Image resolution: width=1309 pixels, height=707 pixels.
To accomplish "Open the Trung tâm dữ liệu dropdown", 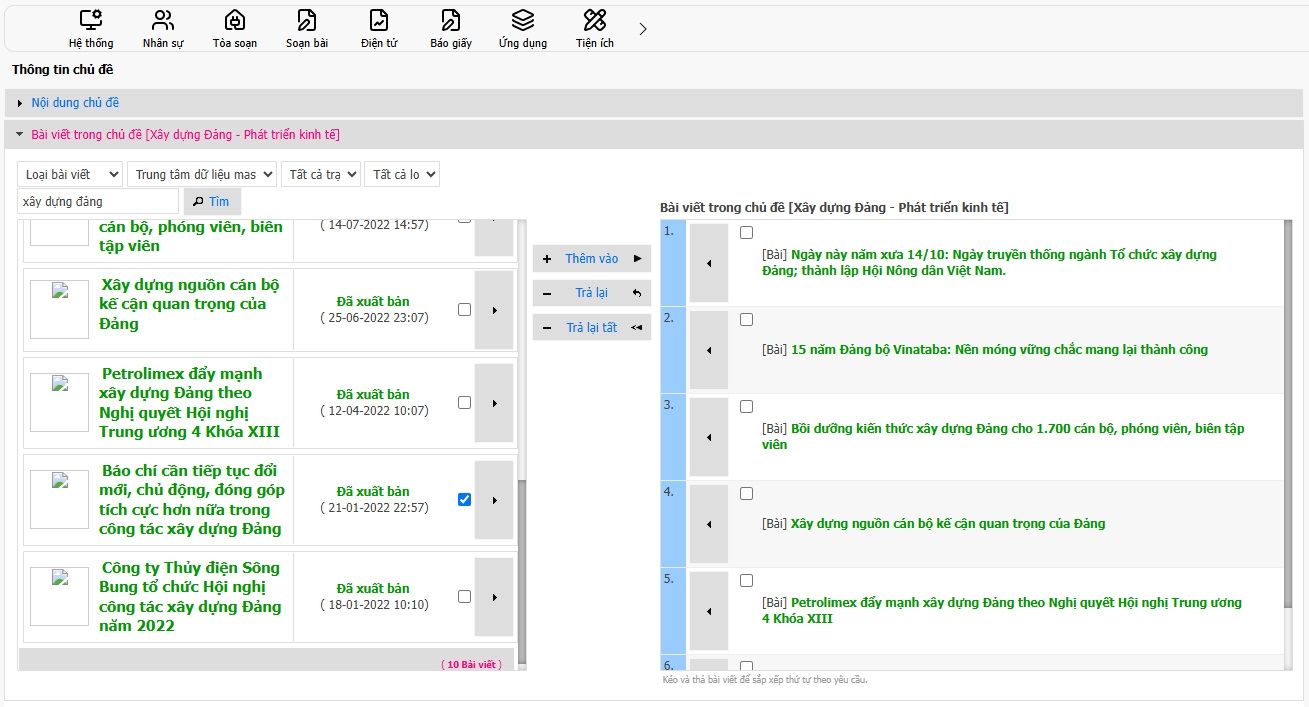I will click(202, 174).
